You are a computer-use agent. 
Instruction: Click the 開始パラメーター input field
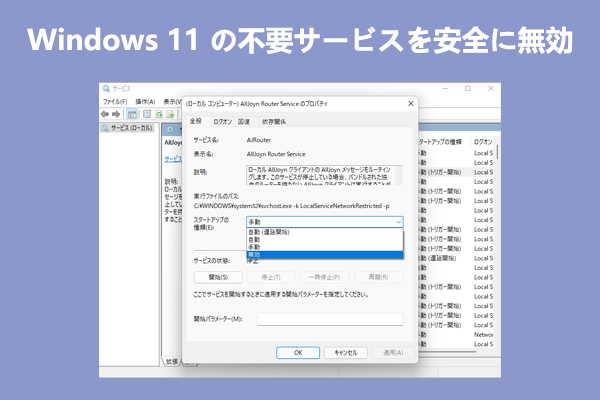(x=329, y=319)
